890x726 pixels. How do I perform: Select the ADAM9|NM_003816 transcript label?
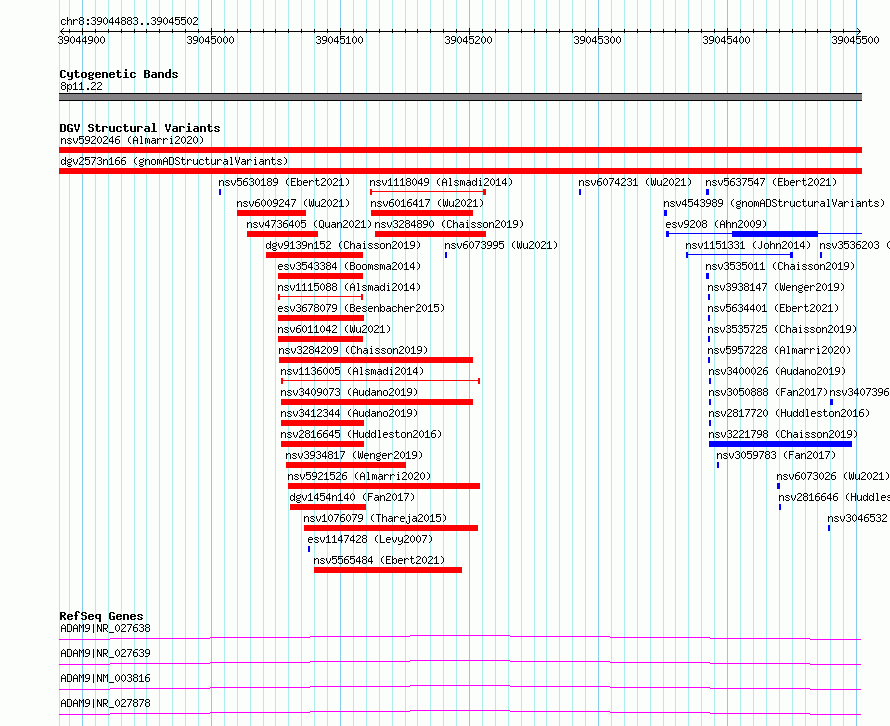[106, 678]
